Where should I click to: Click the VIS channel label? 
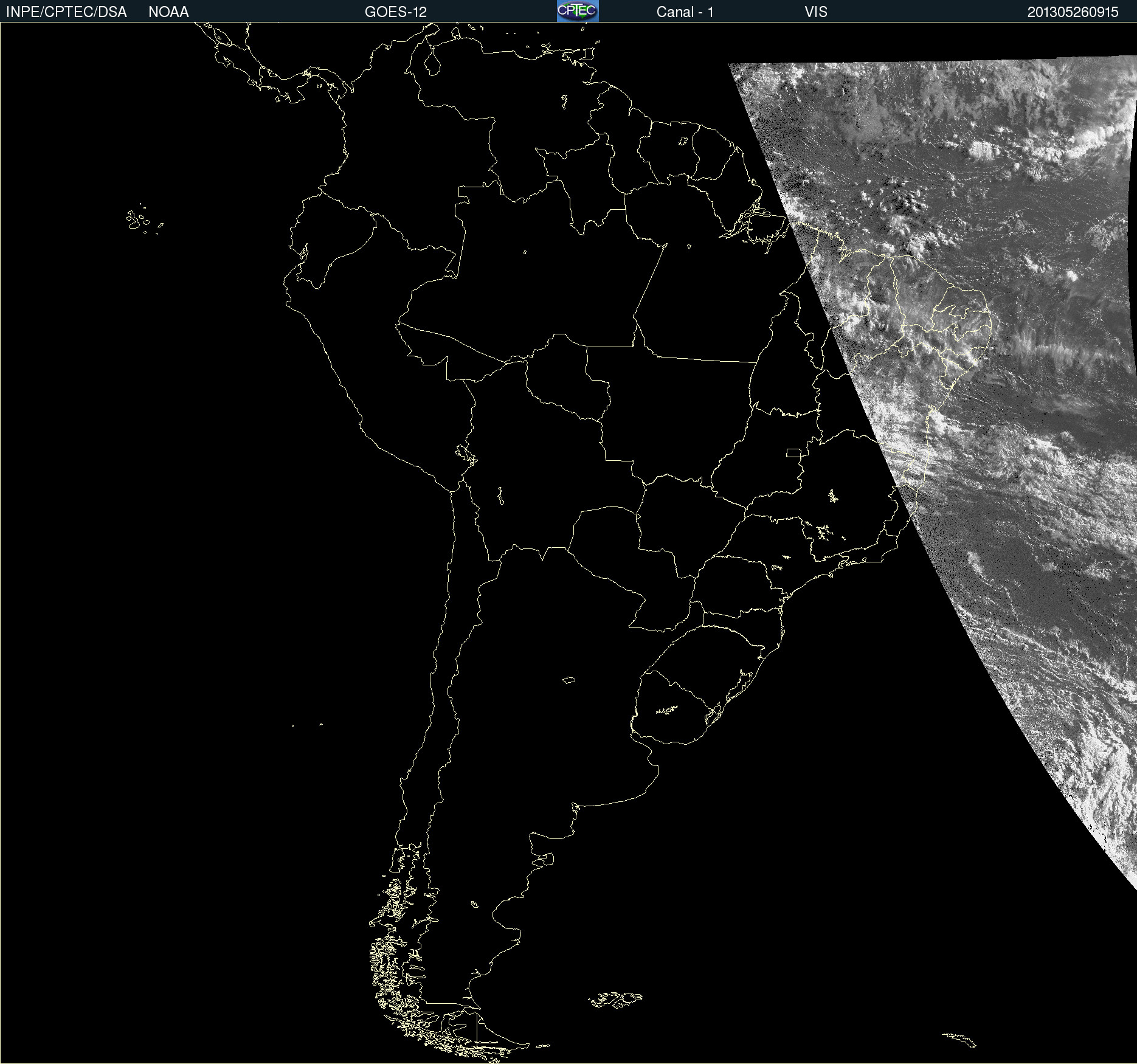coord(816,12)
